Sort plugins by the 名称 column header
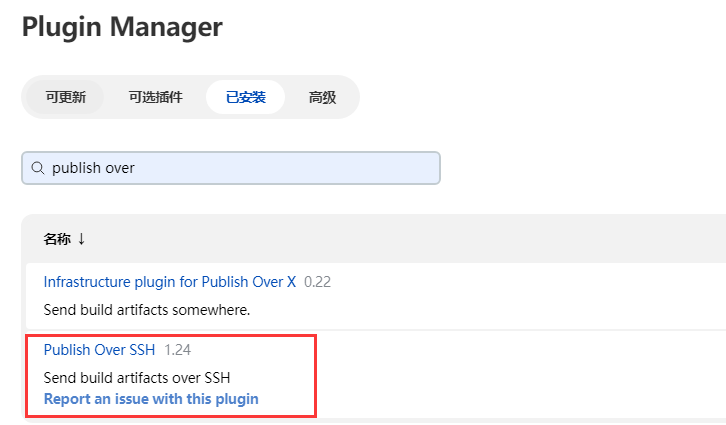This screenshot has width=726, height=425. (x=57, y=239)
